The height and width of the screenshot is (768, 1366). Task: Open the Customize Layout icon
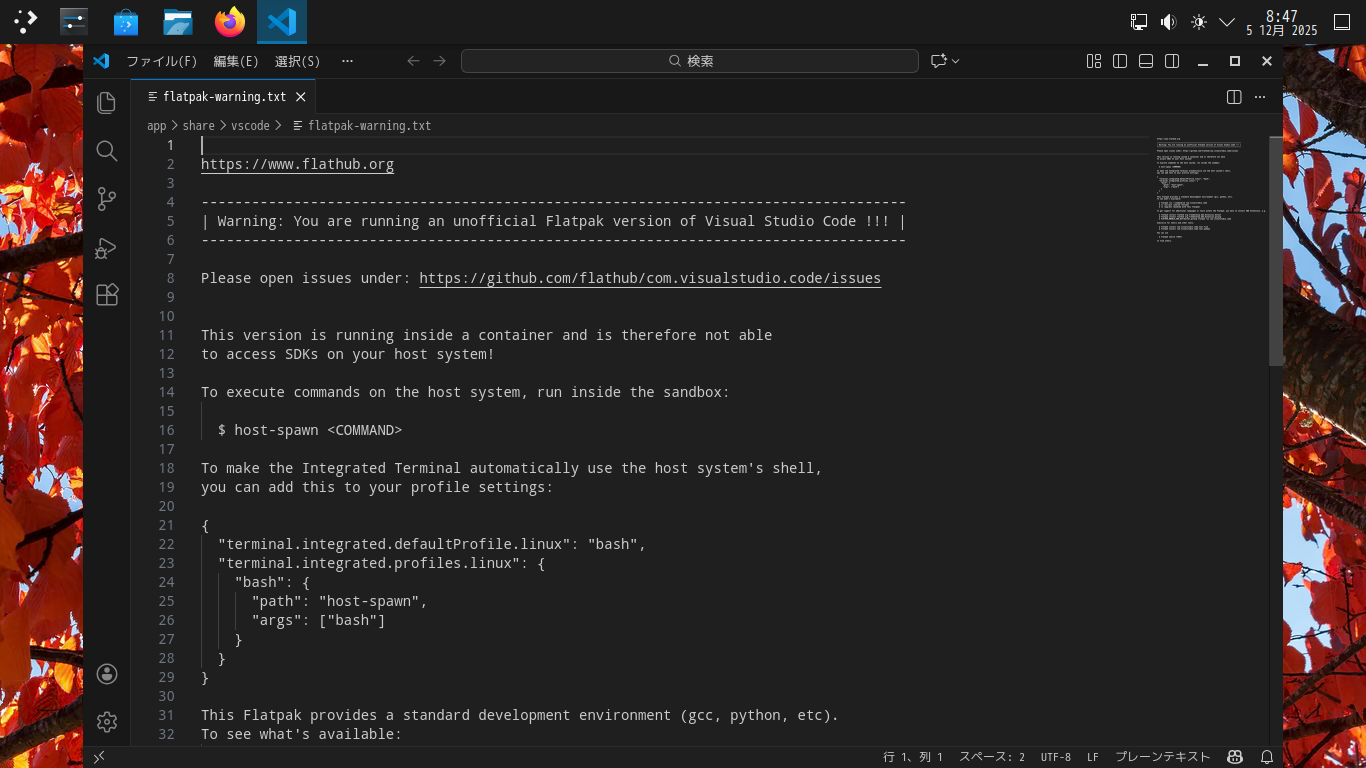click(1094, 61)
